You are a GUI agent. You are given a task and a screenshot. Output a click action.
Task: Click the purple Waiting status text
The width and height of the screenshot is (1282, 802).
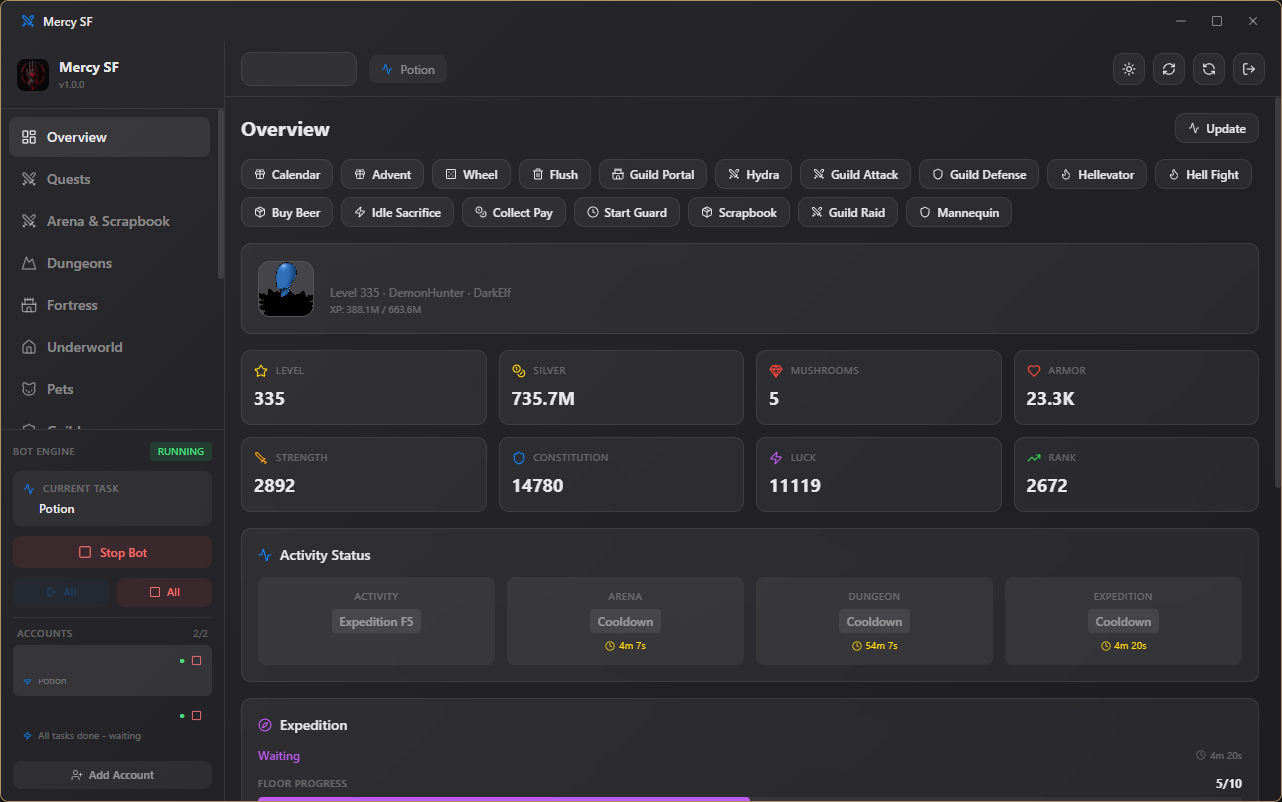click(x=279, y=756)
